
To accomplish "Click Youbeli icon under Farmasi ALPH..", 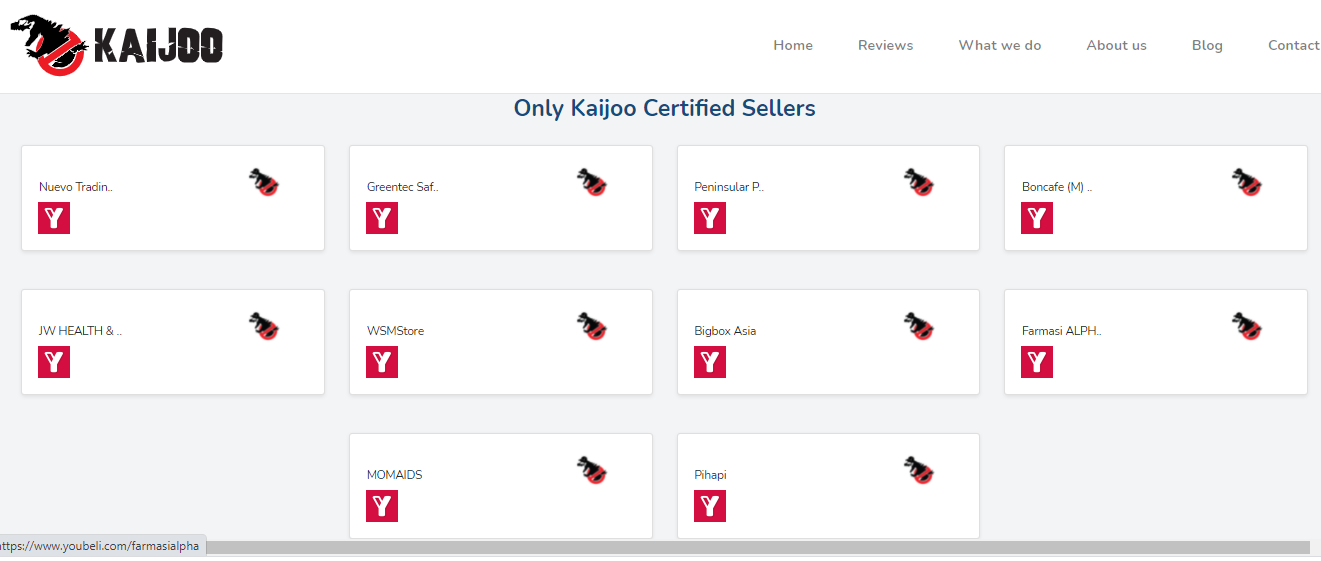I will [1037, 362].
